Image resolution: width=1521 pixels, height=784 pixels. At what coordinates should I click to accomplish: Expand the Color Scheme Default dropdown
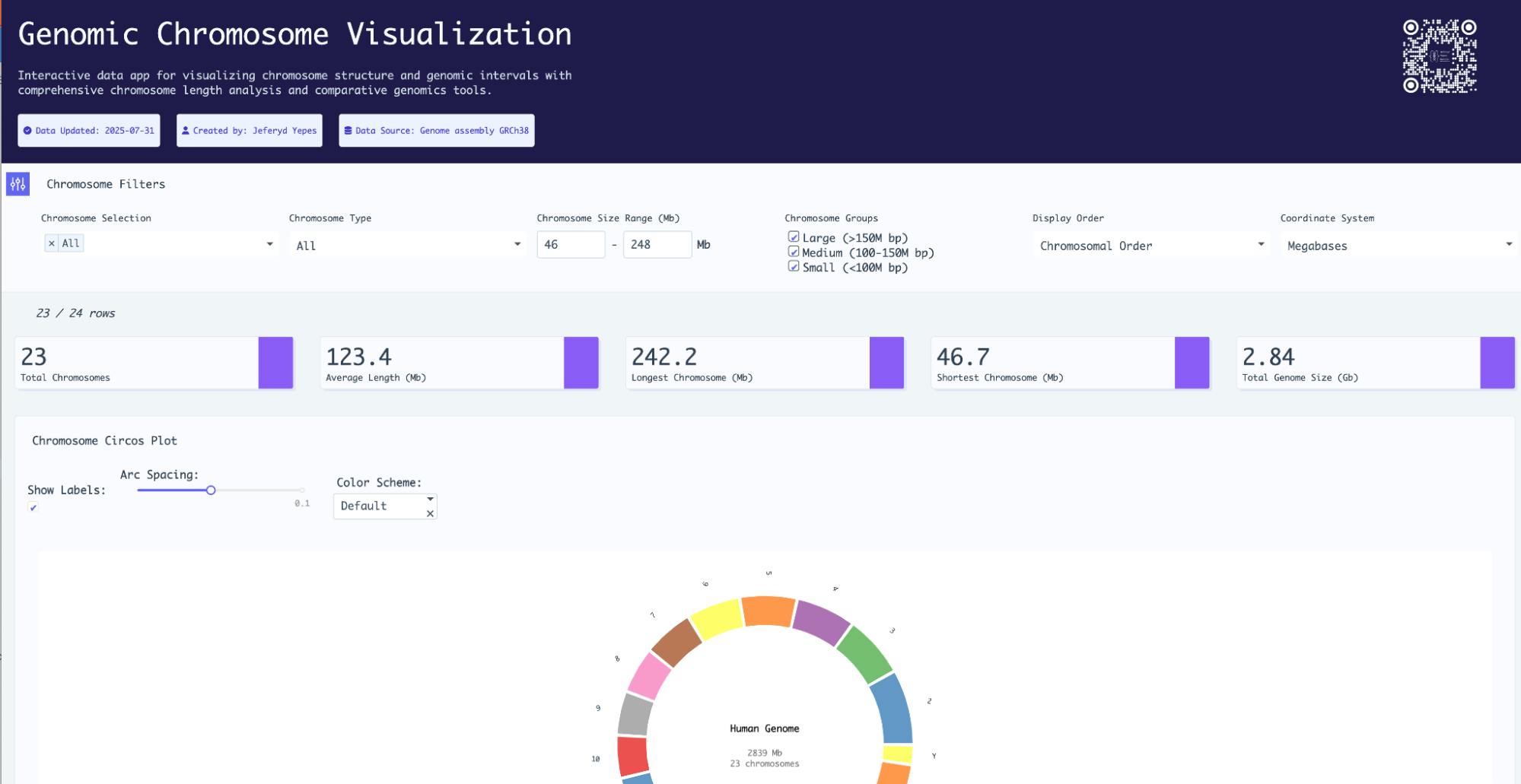(430, 499)
